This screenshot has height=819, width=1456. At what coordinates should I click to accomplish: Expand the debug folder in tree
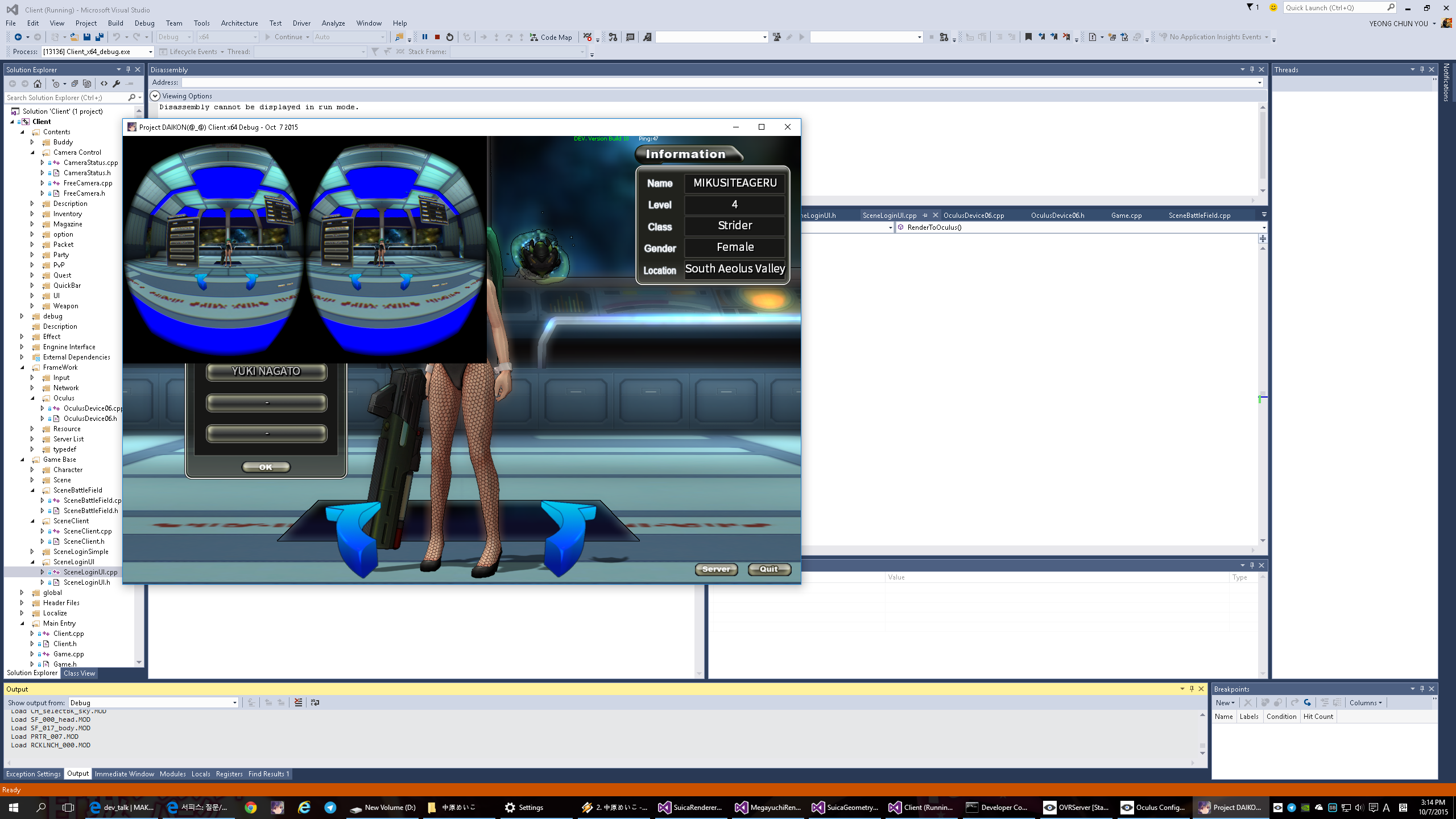[x=22, y=316]
